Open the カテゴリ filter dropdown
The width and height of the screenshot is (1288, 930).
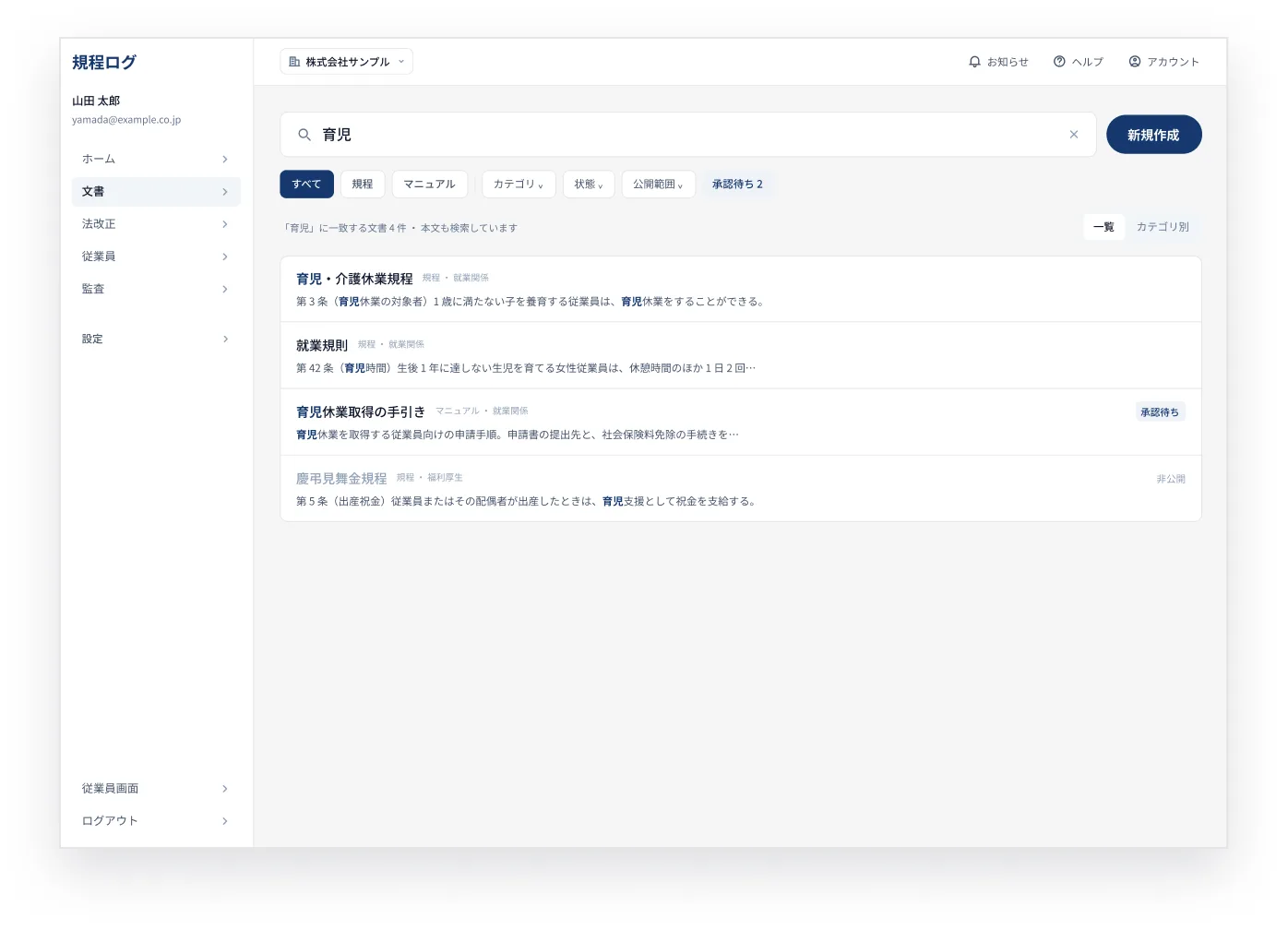click(519, 185)
